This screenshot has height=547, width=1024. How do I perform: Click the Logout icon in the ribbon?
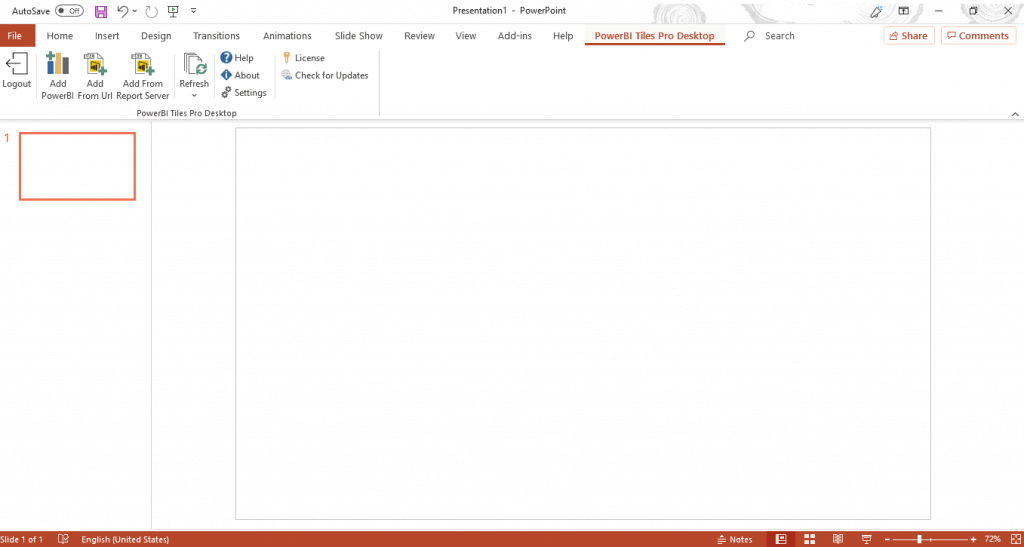(x=16, y=65)
